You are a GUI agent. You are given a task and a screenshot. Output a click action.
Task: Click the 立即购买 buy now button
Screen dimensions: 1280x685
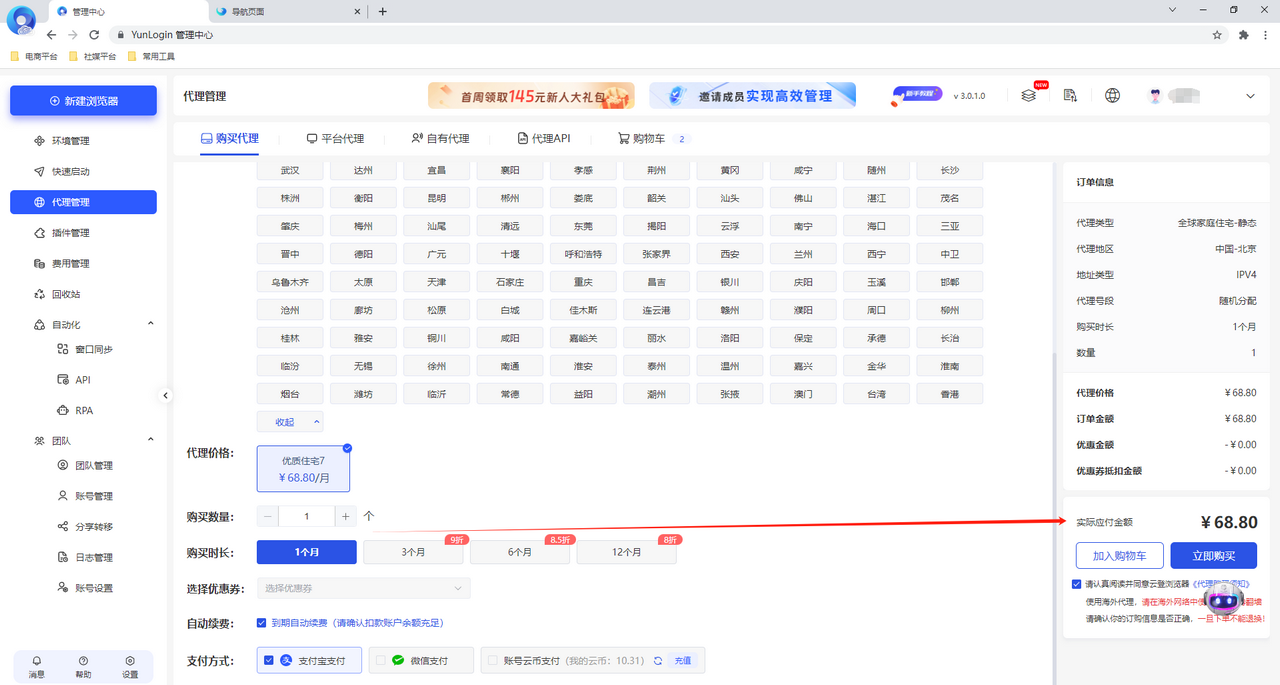[1212, 556]
